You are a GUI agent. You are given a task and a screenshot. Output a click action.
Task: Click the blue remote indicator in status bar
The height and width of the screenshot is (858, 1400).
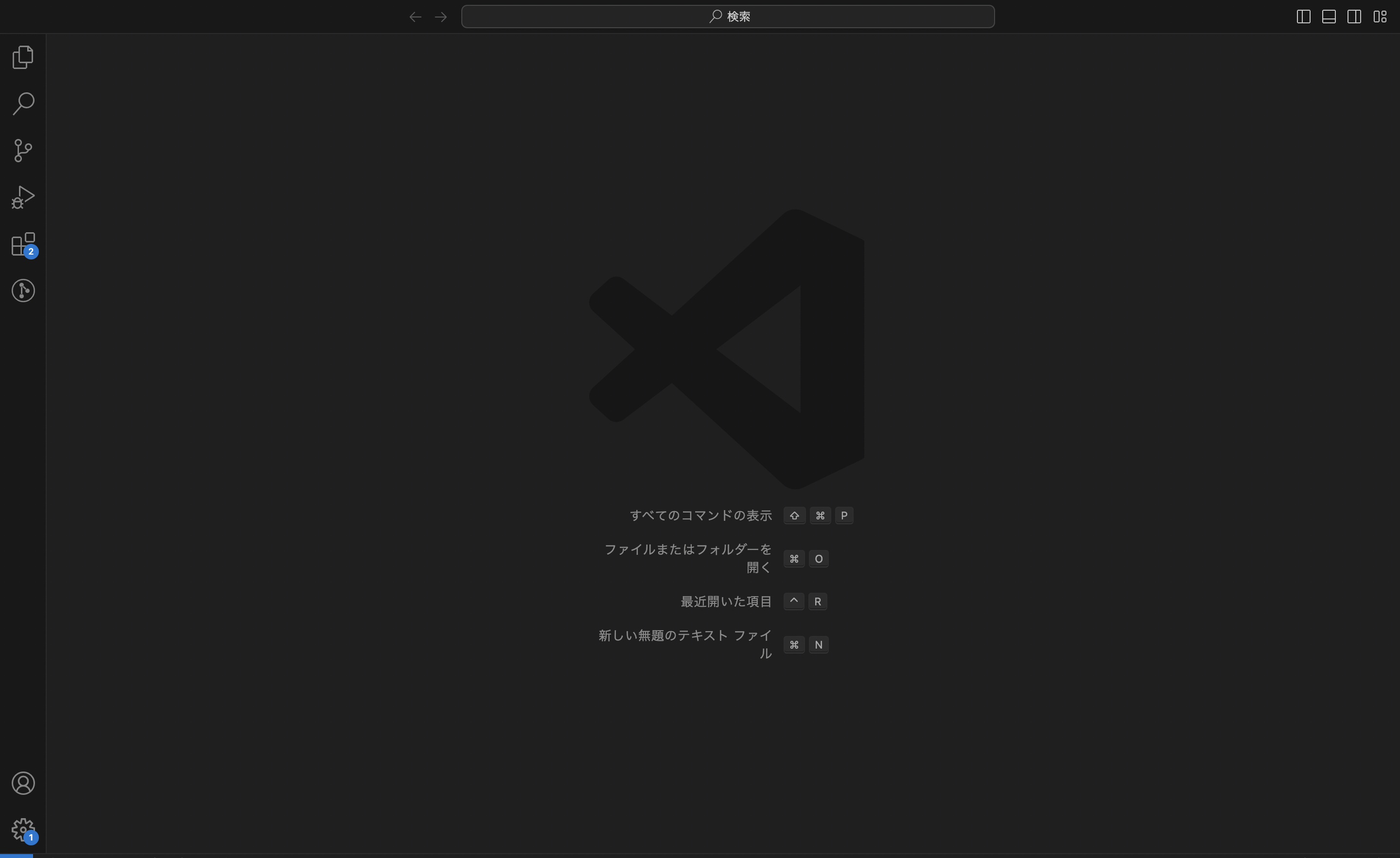click(17, 855)
